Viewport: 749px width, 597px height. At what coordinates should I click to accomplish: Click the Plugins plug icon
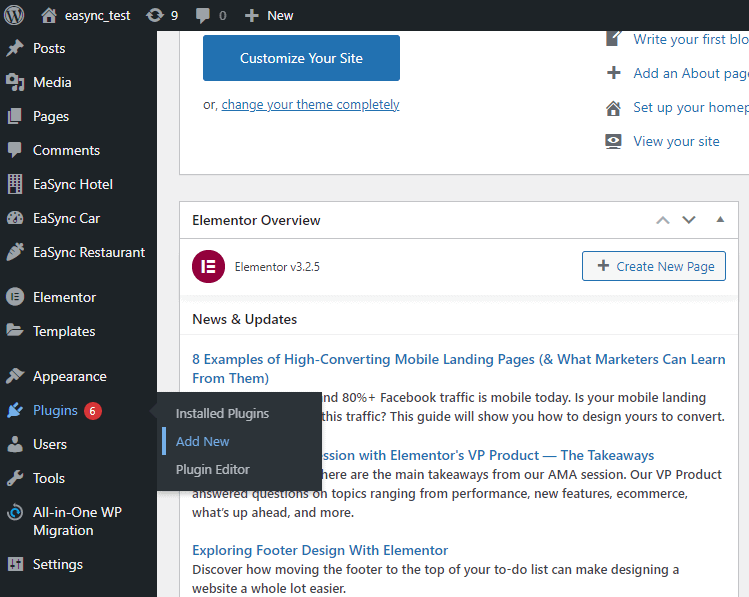pos(15,410)
